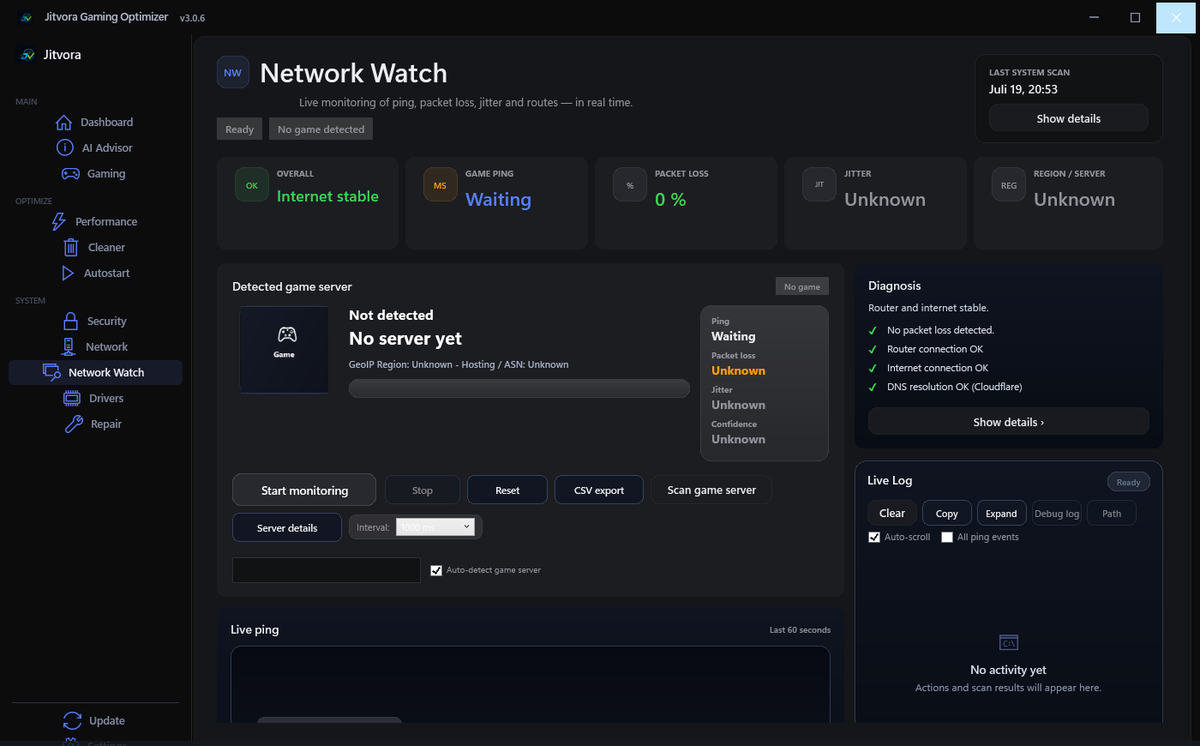The image size is (1200, 746).
Task: Click the Path button in Live Log
Action: [1111, 513]
